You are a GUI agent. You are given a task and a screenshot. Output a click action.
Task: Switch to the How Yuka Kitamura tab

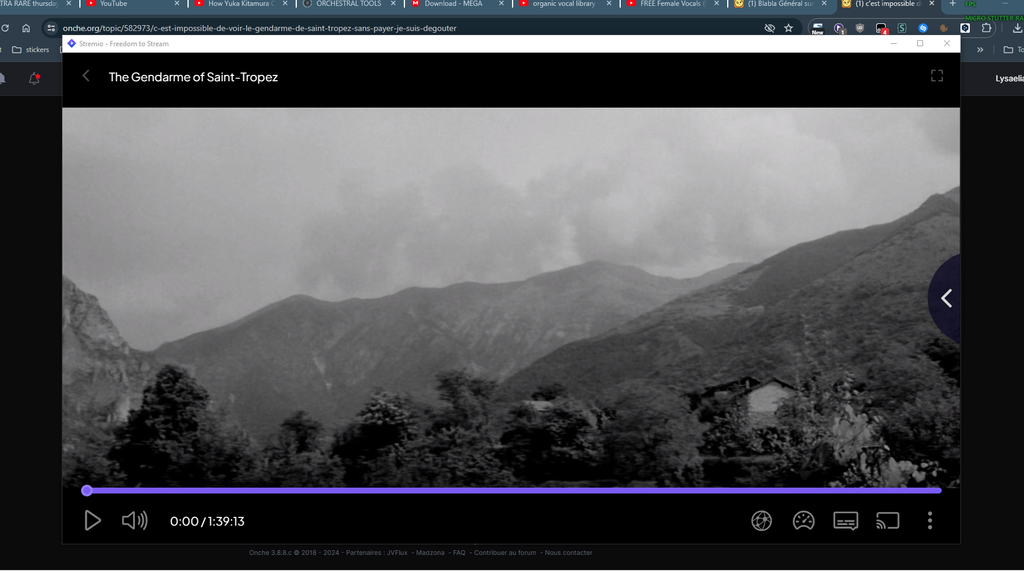(x=241, y=4)
